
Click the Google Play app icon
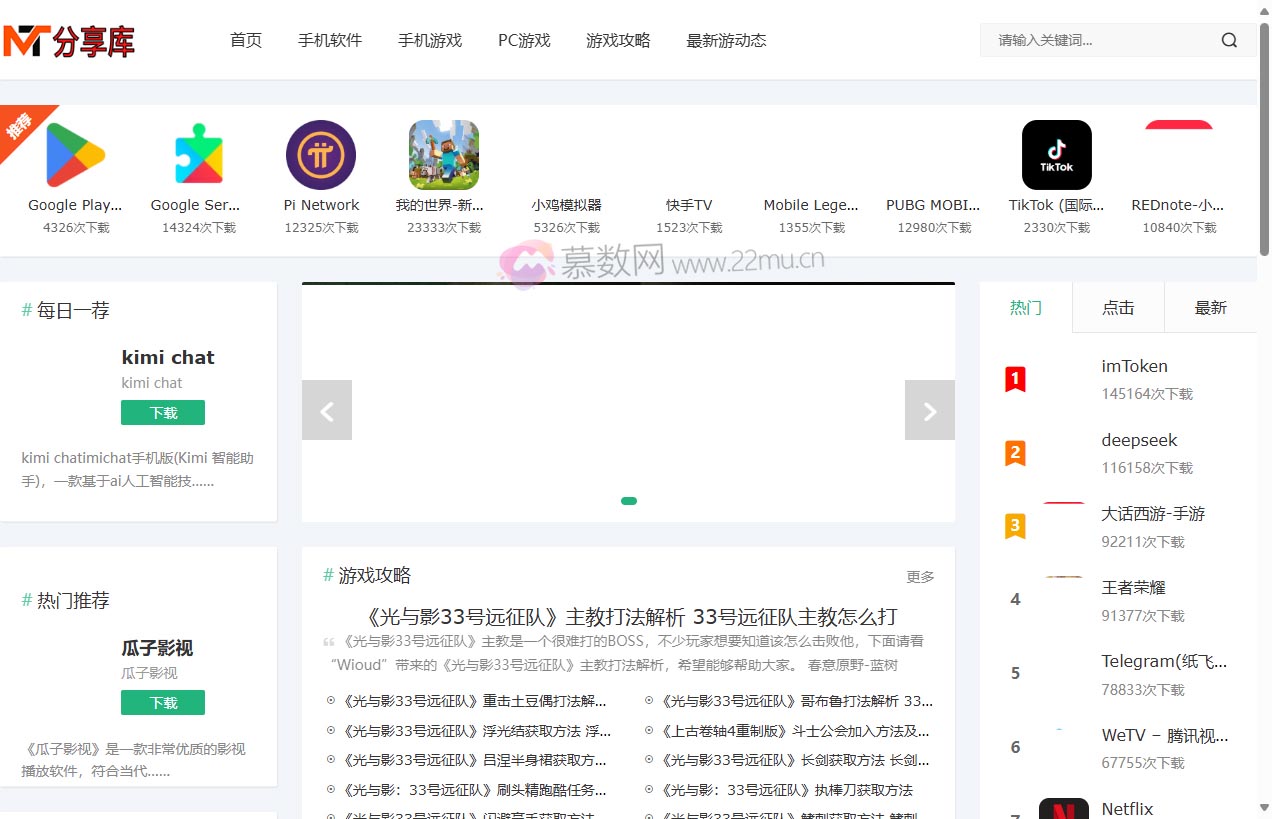75,155
